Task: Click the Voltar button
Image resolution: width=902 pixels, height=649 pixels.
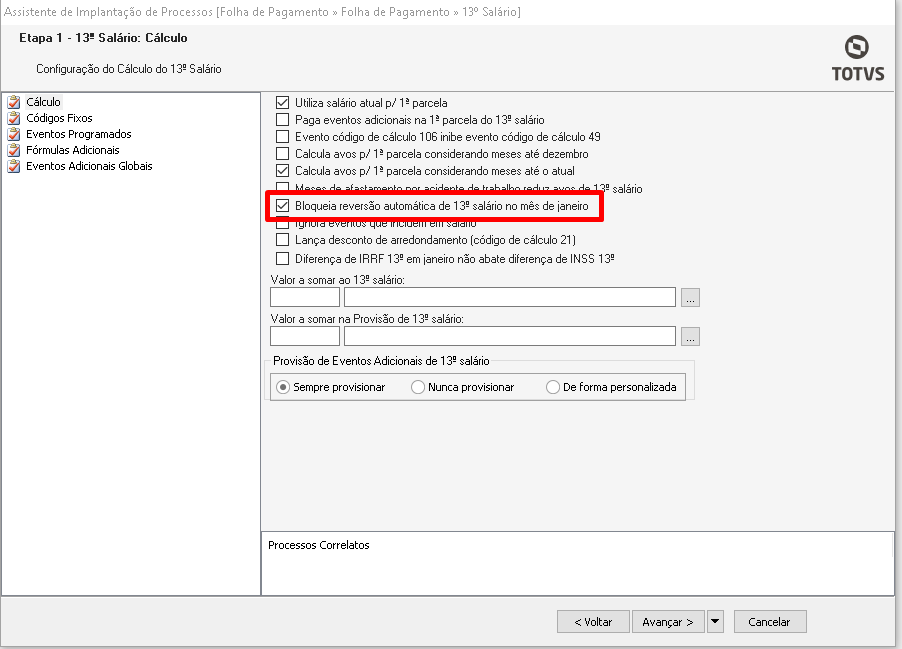Action: [x=593, y=622]
